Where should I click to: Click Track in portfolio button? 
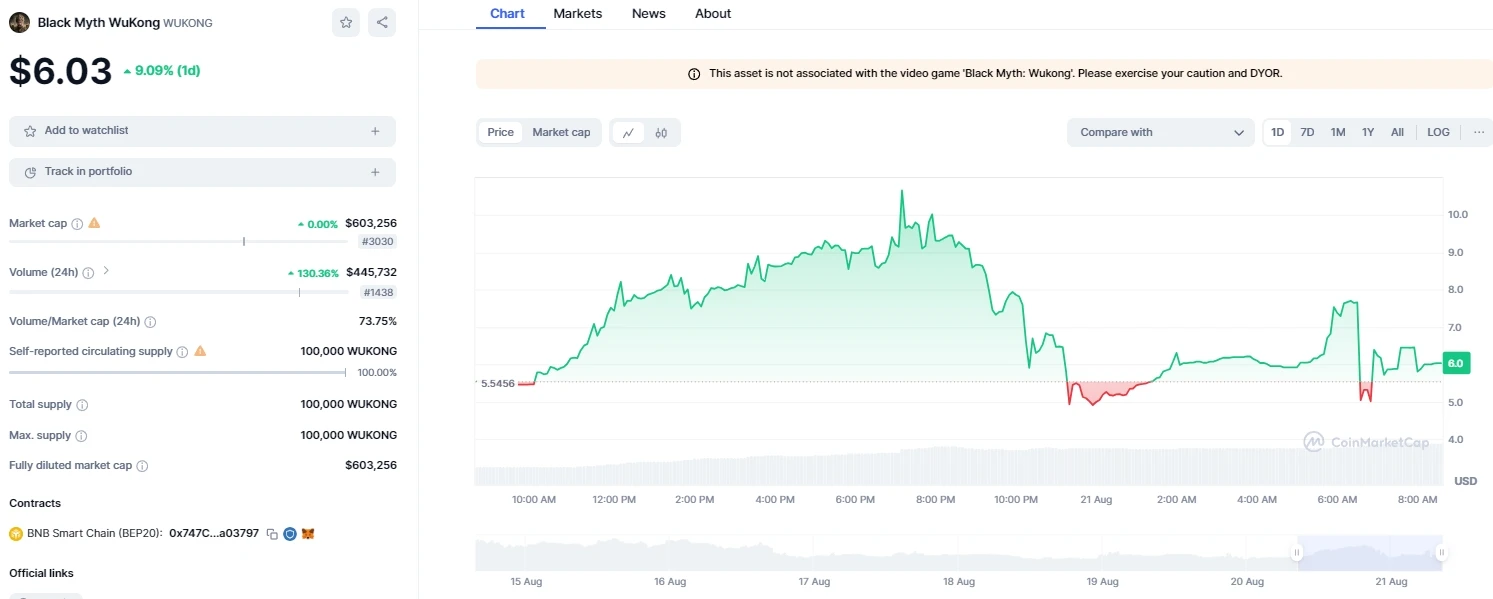click(x=202, y=172)
